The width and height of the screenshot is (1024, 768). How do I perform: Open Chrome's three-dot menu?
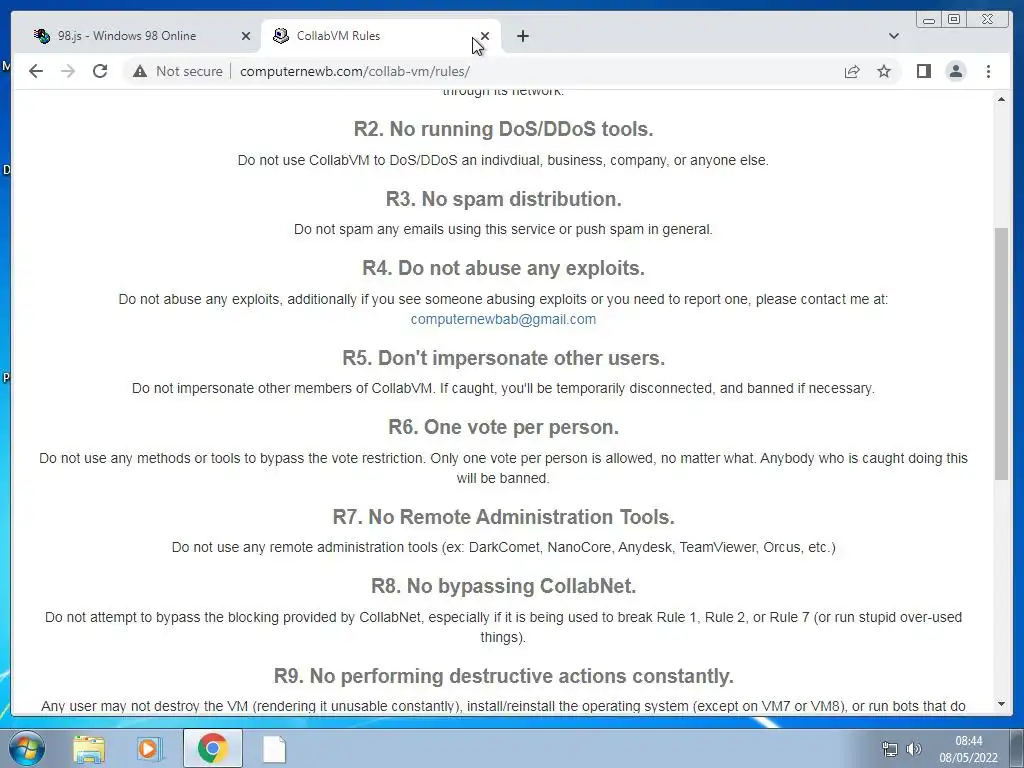988,71
